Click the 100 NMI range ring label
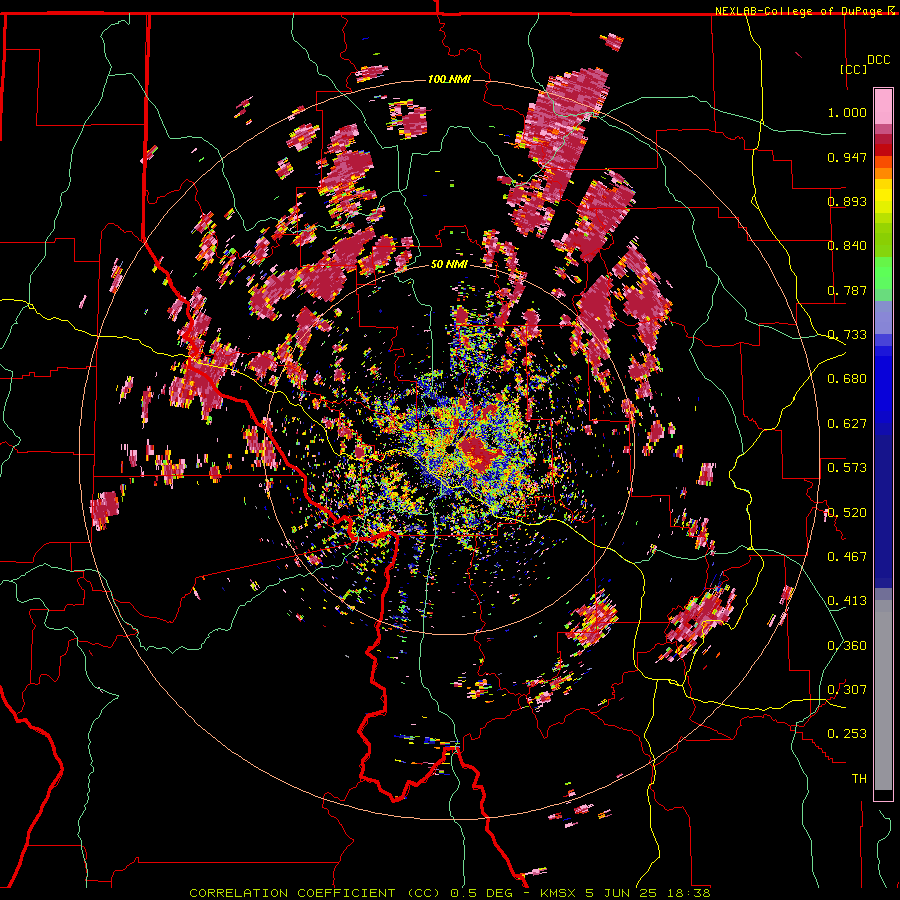The width and height of the screenshot is (900, 900). coord(449,79)
